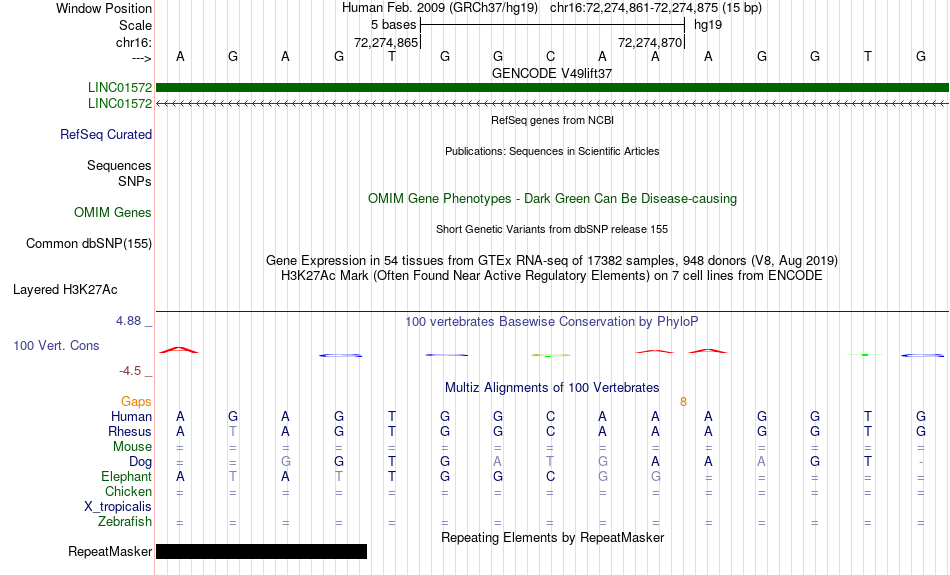Click the leftmost red PhyloP conservation peak
The height and width of the screenshot is (575, 950).
pyautogui.click(x=179, y=350)
